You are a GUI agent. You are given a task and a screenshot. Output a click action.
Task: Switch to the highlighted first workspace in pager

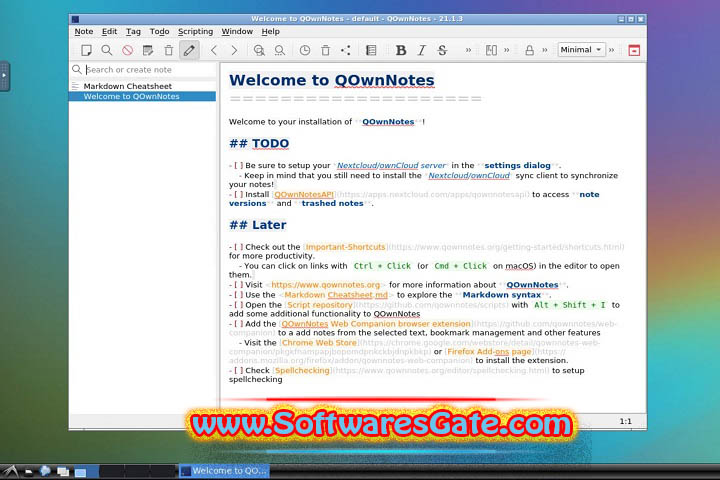(86, 472)
